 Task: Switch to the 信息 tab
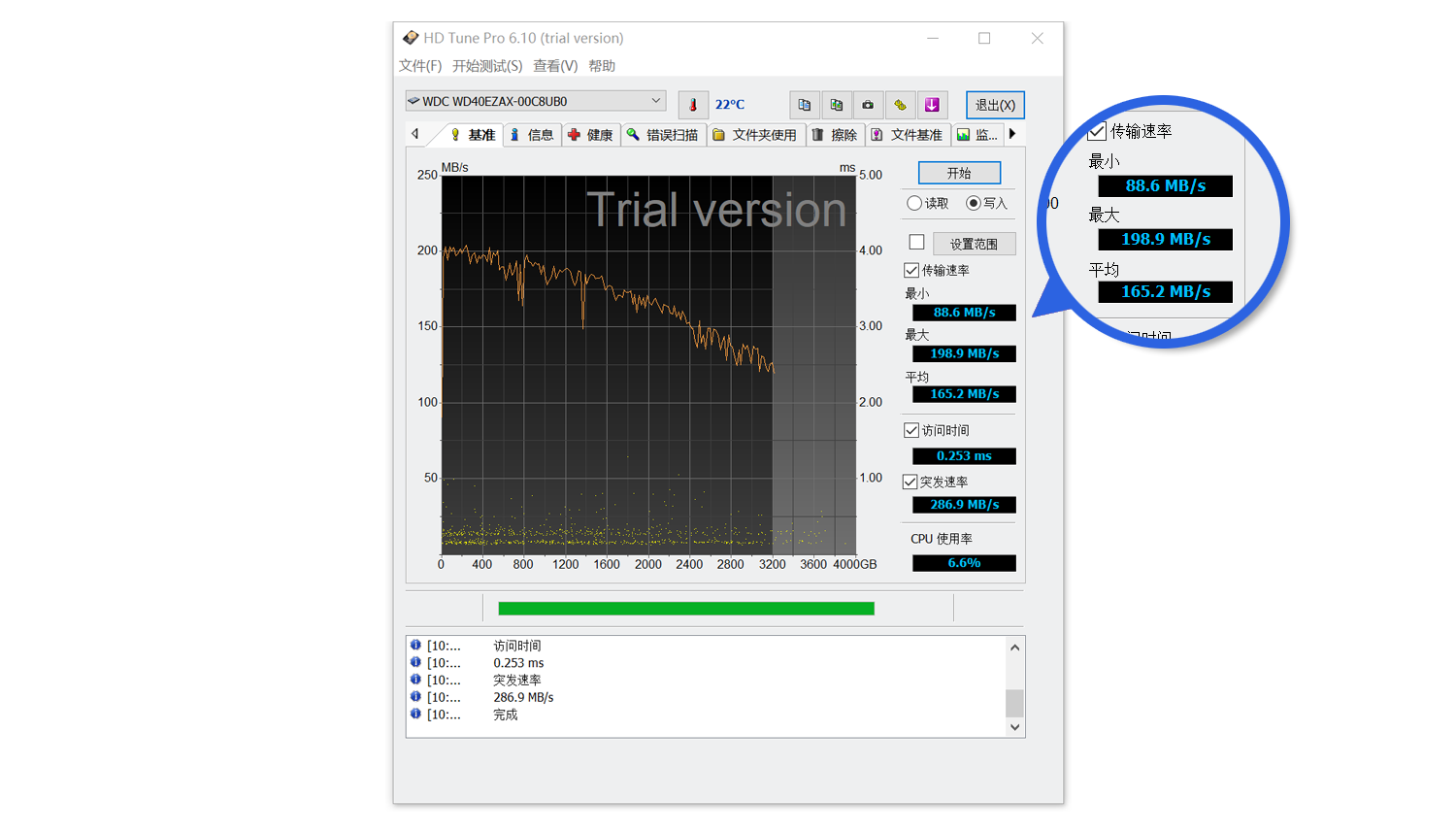click(x=532, y=135)
